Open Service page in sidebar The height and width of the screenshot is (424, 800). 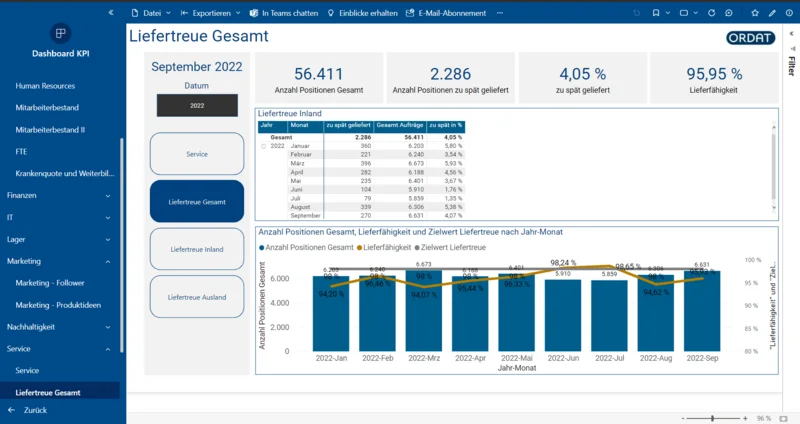(27, 370)
